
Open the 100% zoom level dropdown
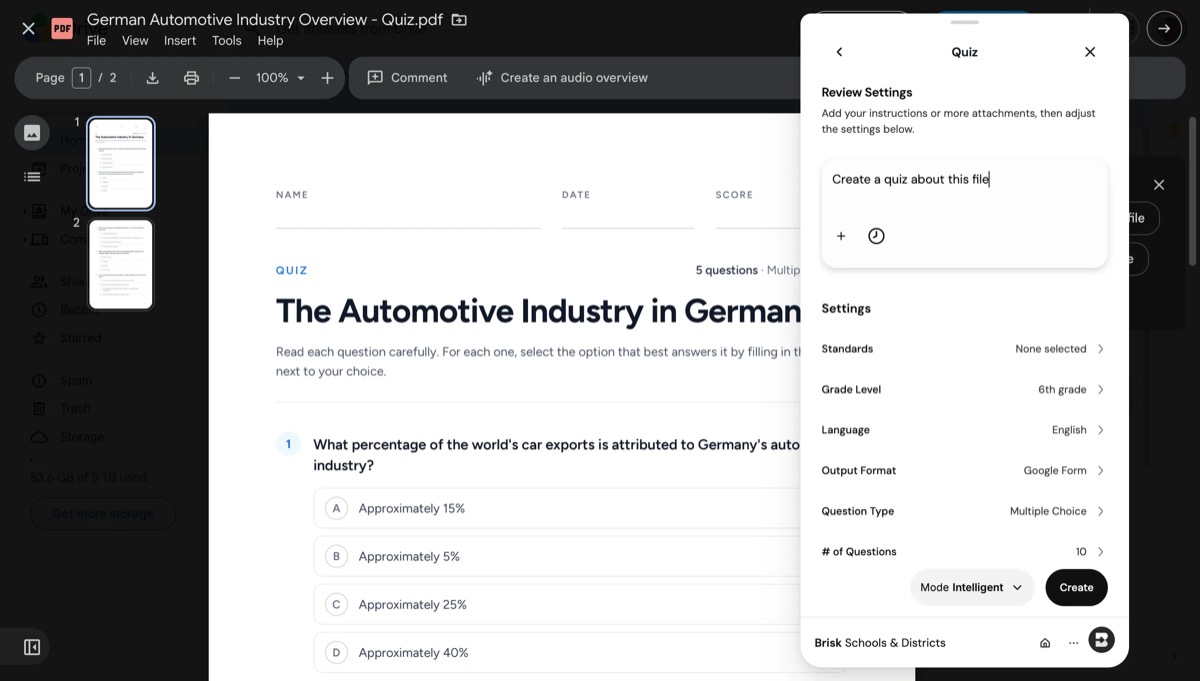(280, 78)
